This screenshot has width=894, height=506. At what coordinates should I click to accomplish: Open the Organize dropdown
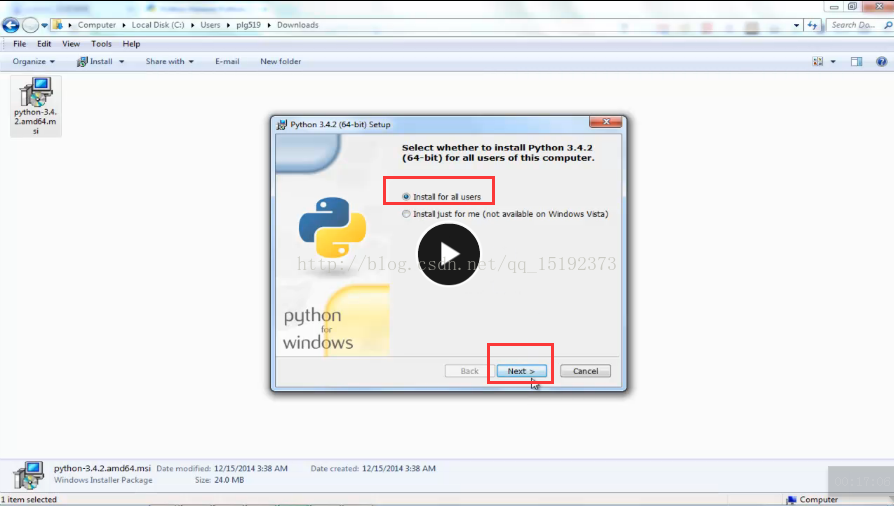[34, 62]
